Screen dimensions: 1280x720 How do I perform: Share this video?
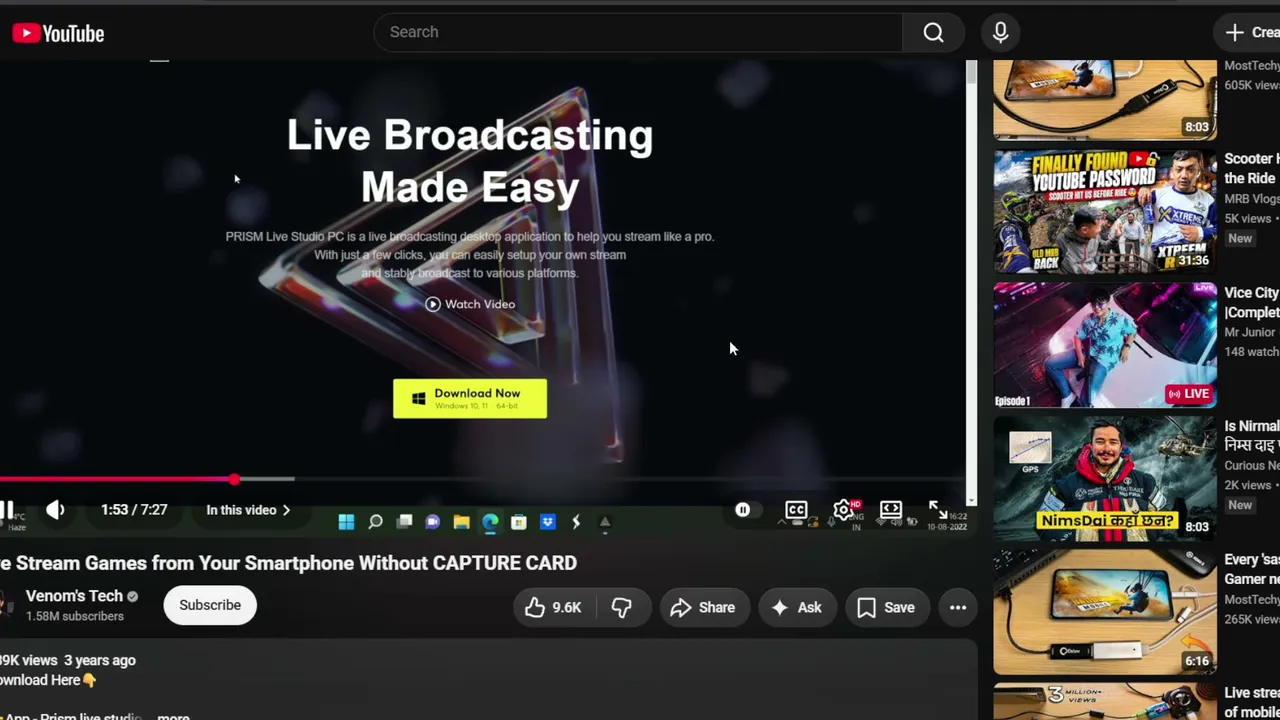pos(703,607)
